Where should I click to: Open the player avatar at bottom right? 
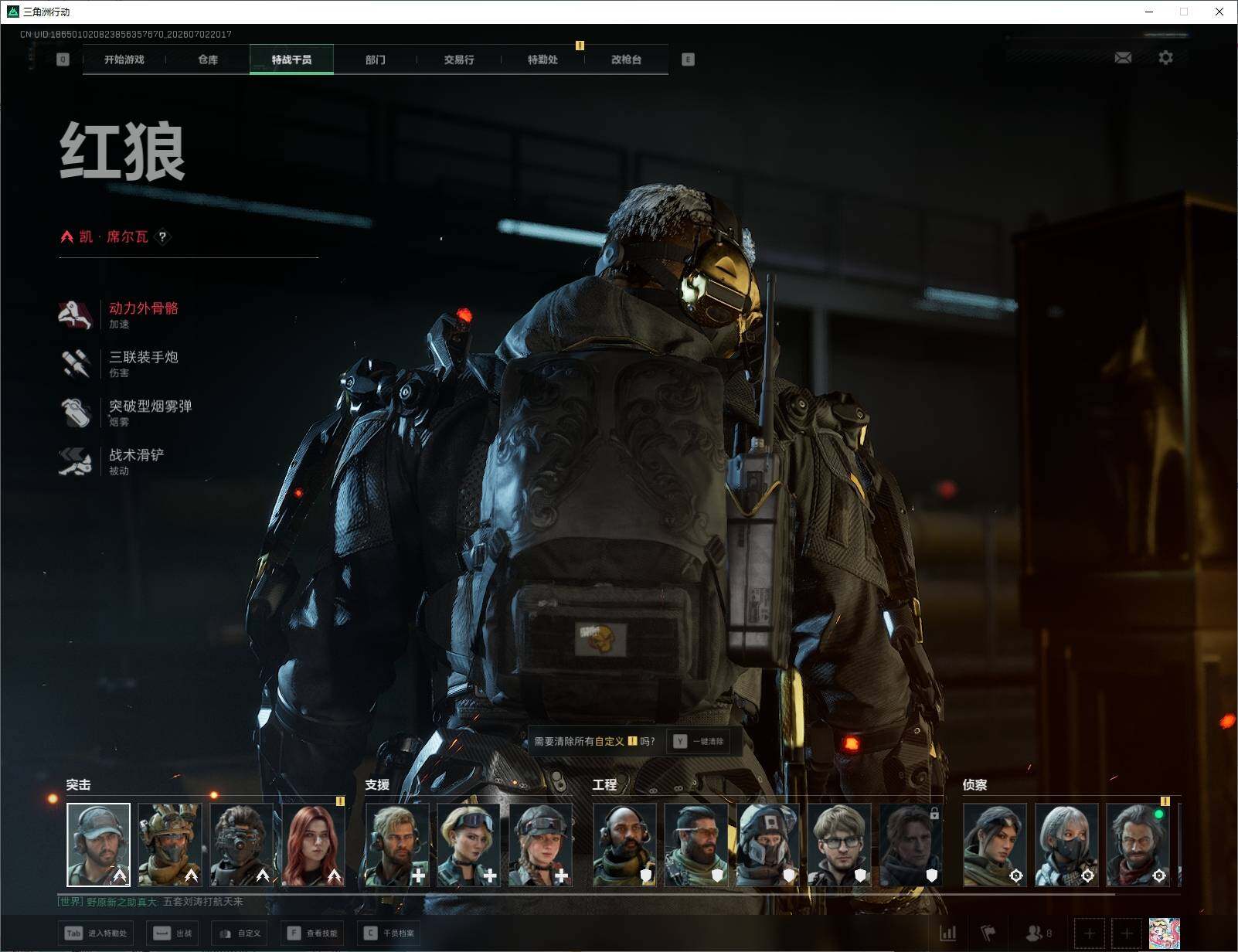(x=1164, y=933)
